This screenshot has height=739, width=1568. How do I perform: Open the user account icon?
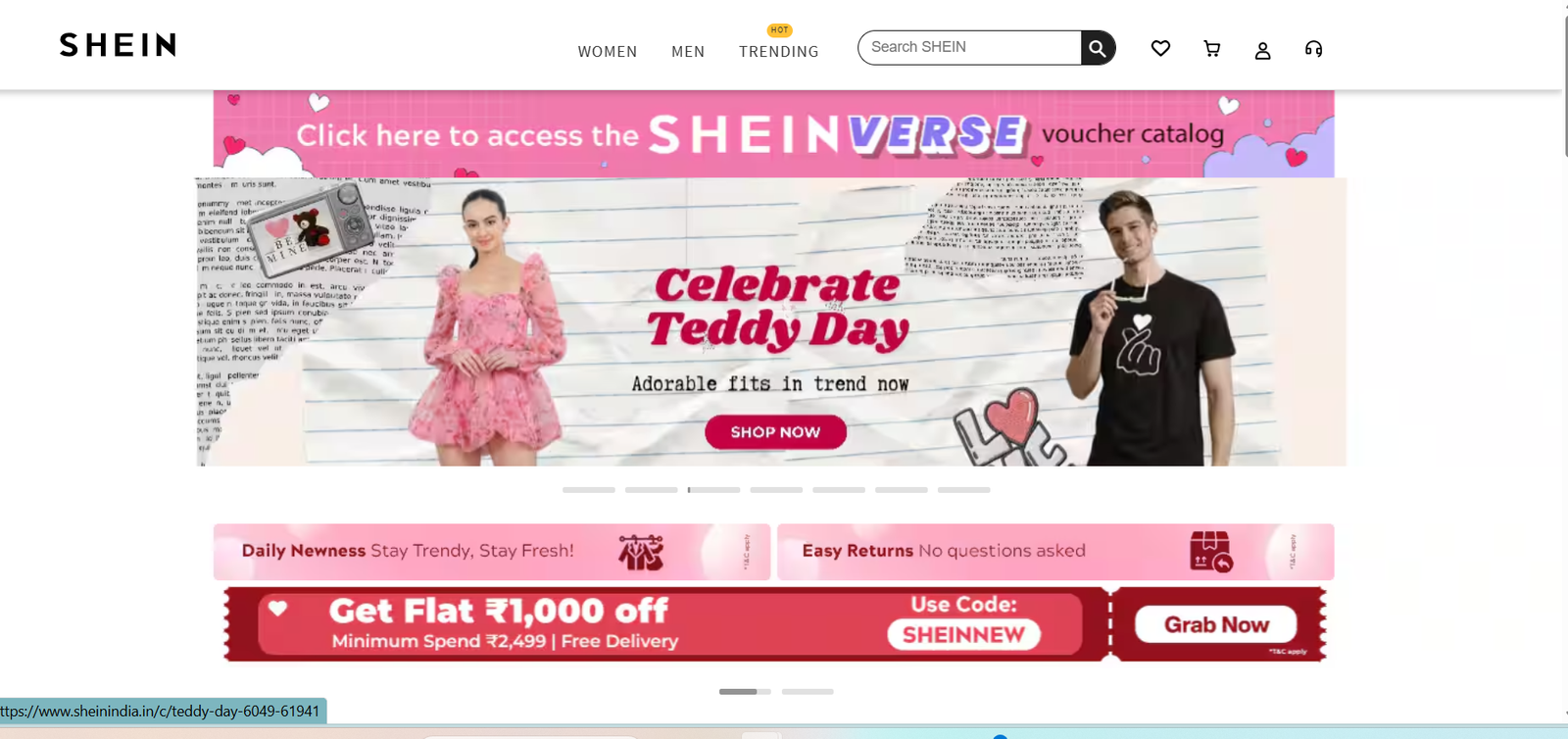click(1262, 50)
